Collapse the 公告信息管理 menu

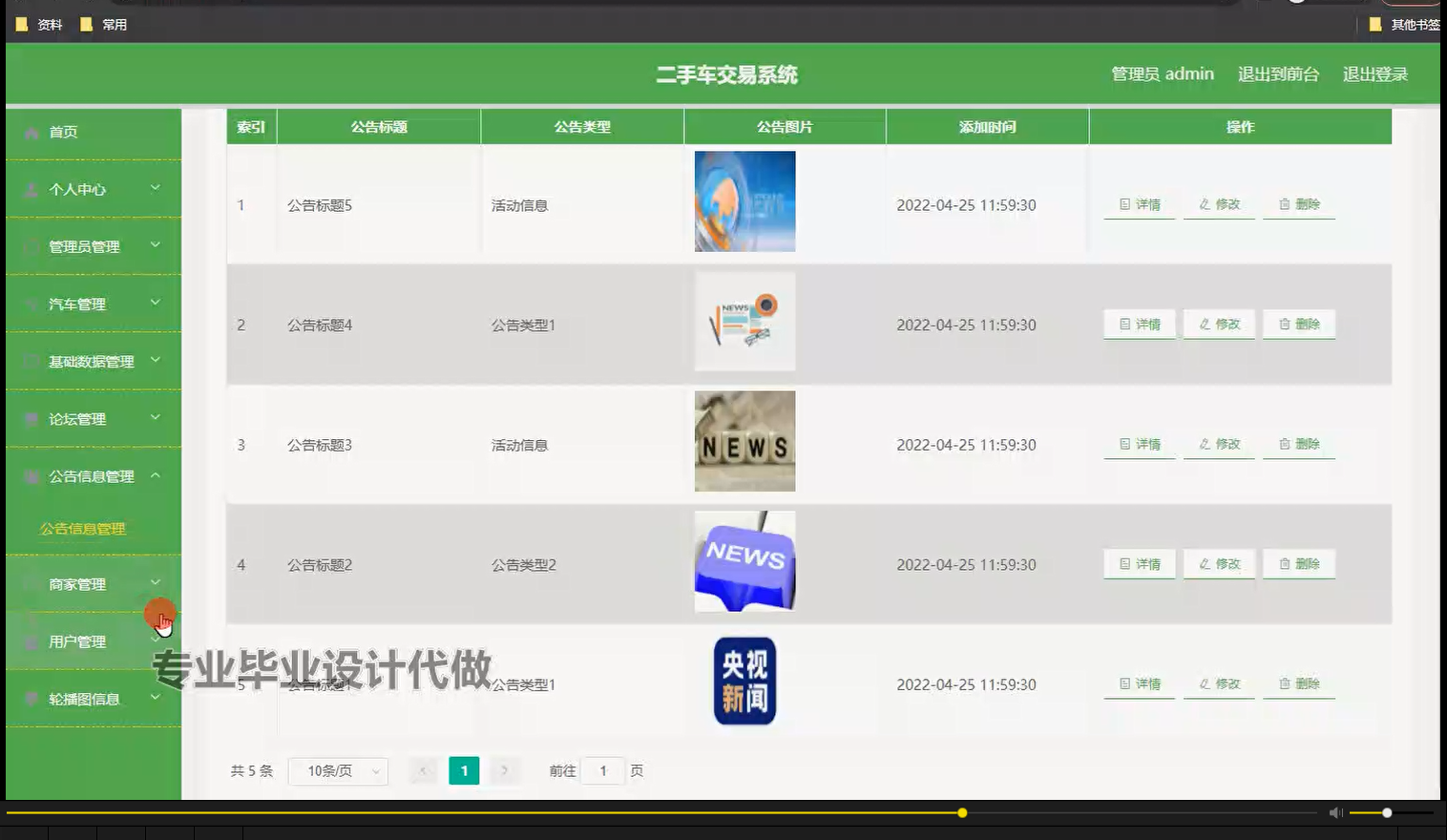click(x=157, y=475)
